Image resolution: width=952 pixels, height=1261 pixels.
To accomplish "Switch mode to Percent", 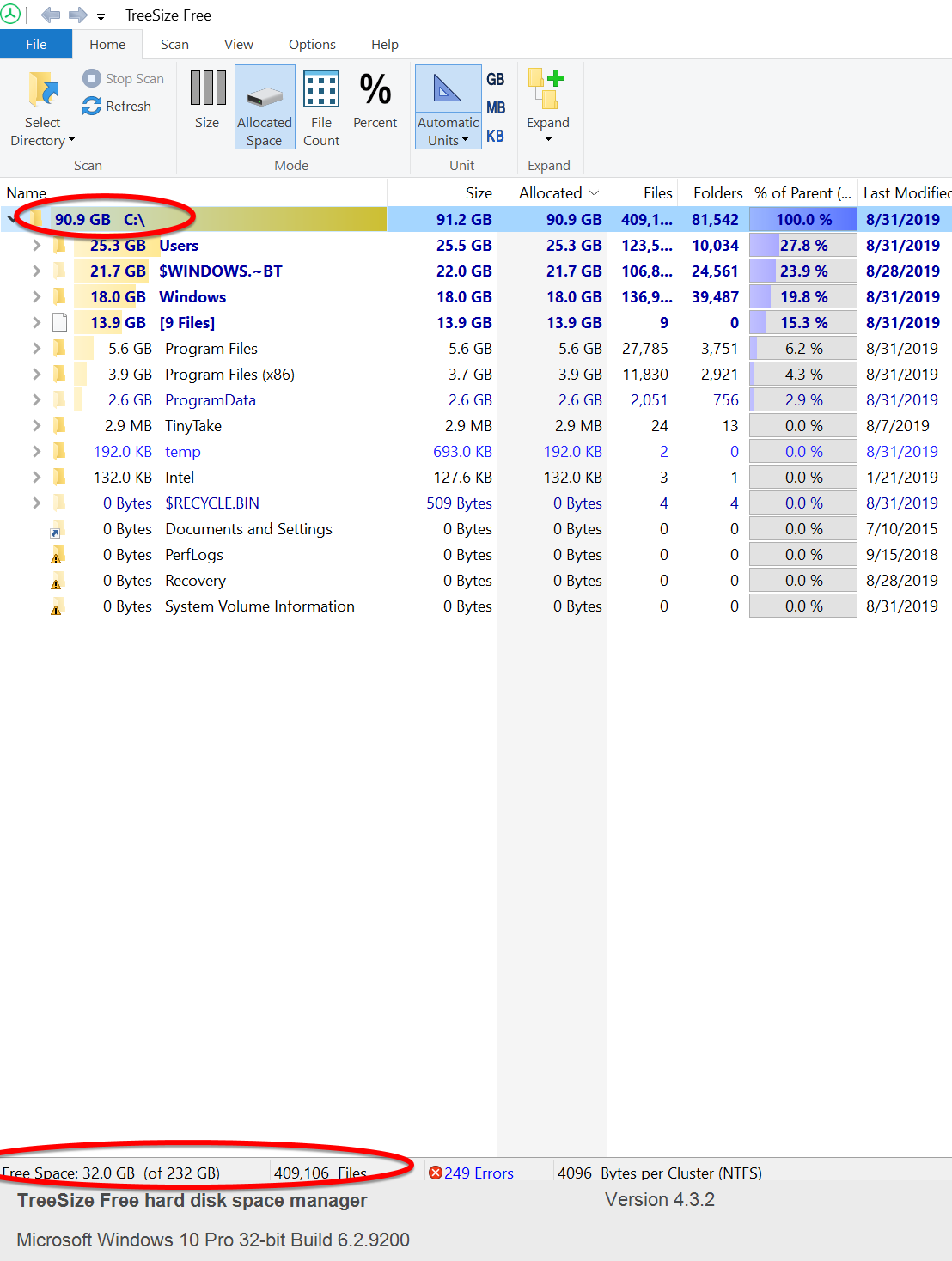I will [x=375, y=101].
